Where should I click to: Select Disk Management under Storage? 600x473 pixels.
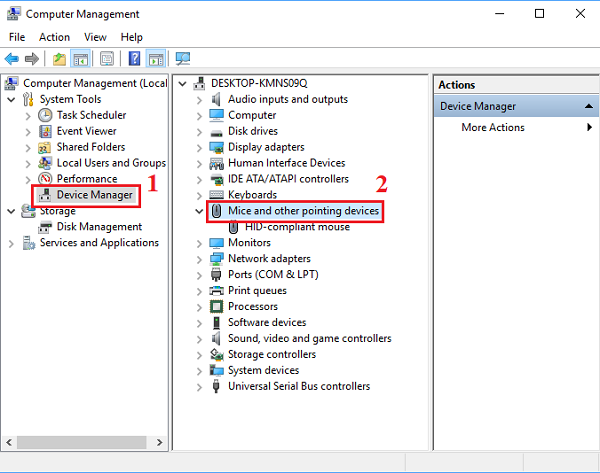(x=99, y=227)
